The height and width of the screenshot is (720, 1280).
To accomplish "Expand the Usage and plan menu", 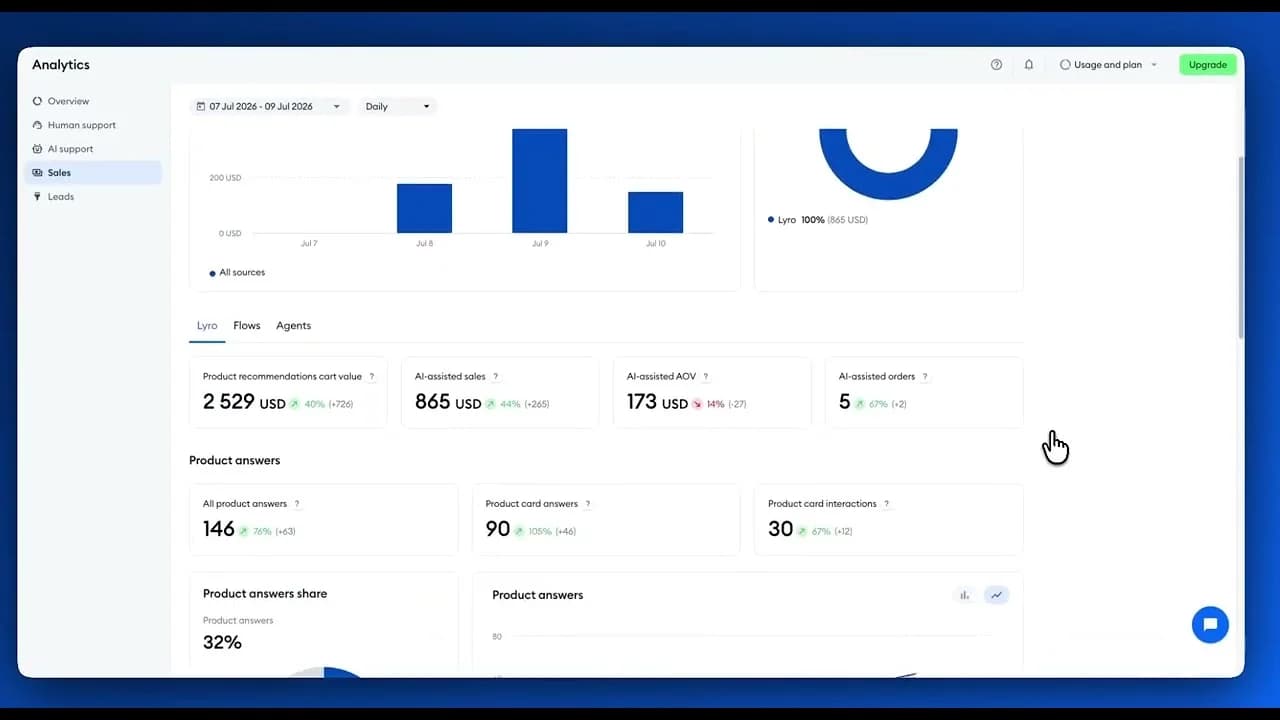I will click(x=1108, y=65).
